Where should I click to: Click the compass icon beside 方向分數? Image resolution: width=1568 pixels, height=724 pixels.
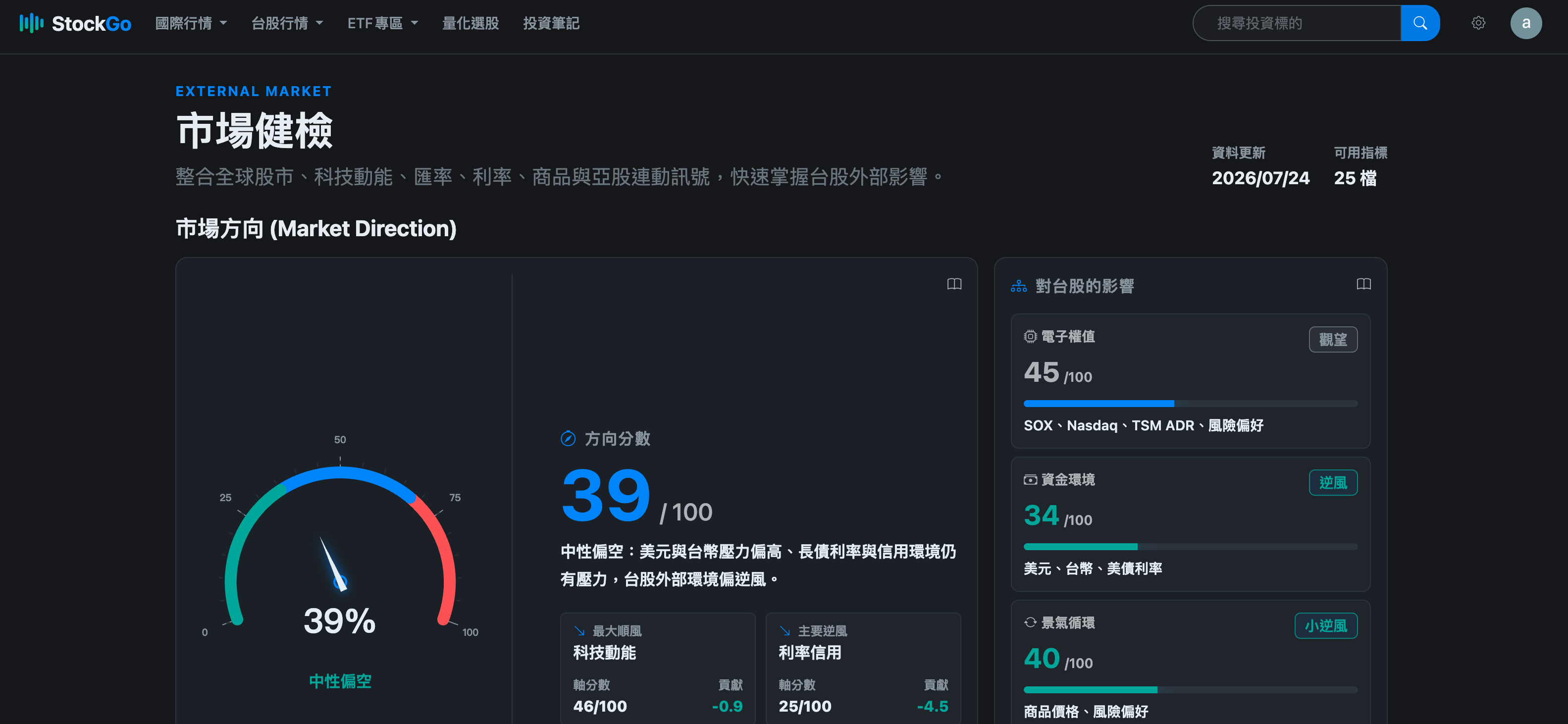pyautogui.click(x=568, y=438)
